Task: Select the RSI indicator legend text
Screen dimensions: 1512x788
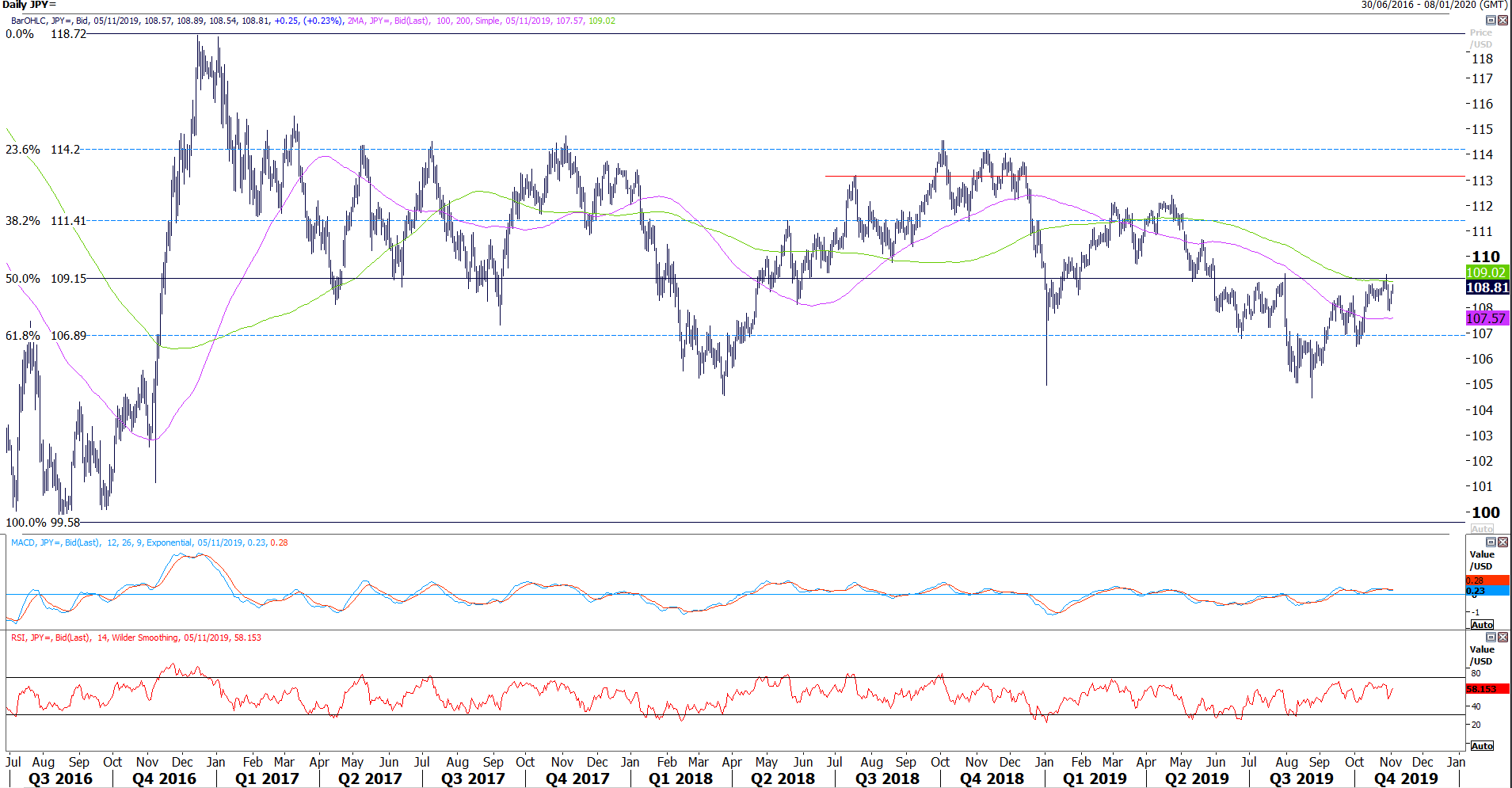Action: (x=135, y=638)
